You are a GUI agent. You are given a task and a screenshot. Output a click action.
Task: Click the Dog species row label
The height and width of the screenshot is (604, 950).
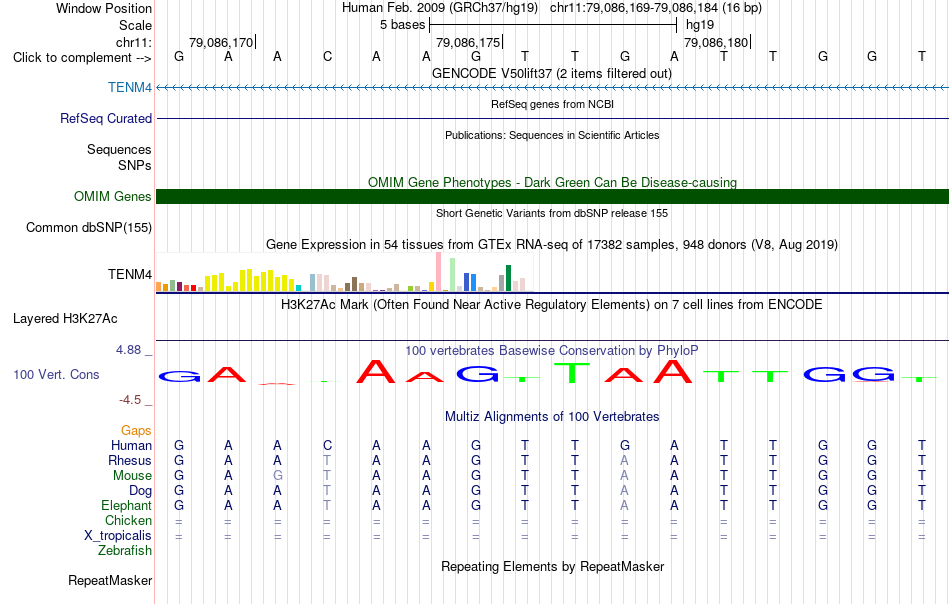point(140,491)
